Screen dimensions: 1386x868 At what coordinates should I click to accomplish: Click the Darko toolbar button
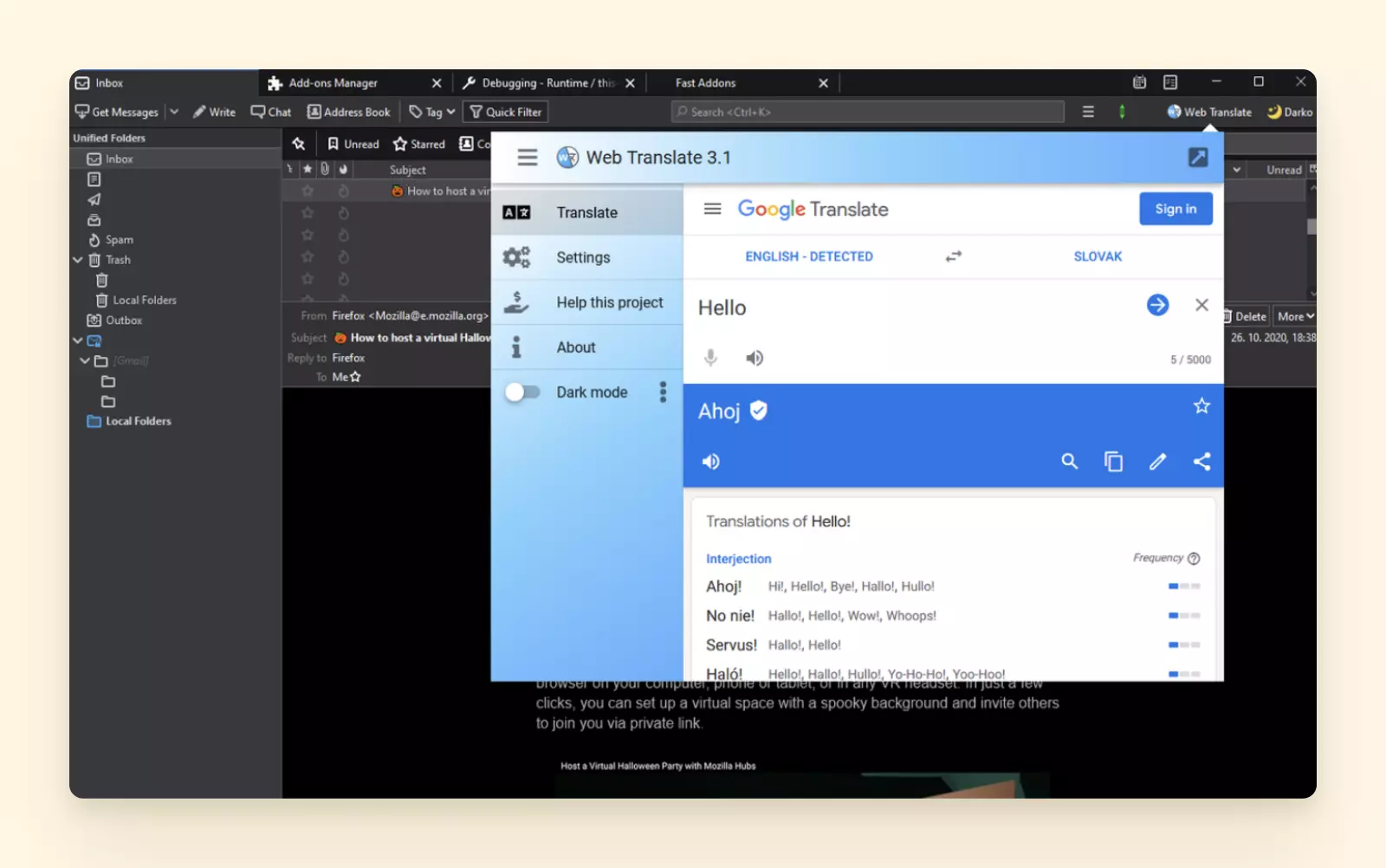point(1290,112)
